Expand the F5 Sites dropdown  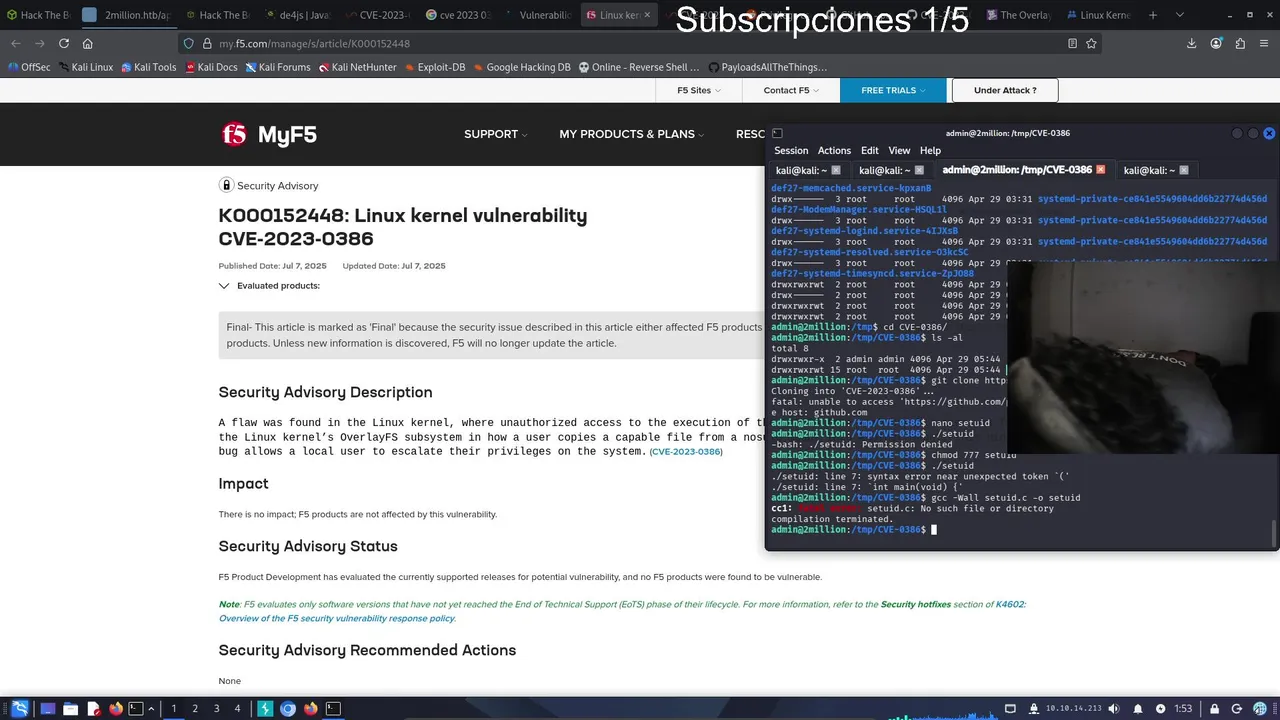coord(698,90)
